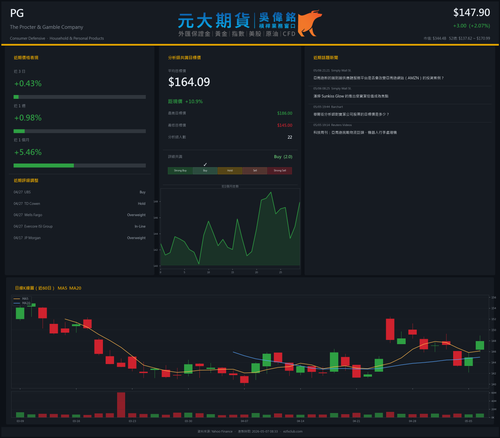The width and height of the screenshot is (500, 438).
Task: Click the +5.46% one-month performance value
Action: [x=28, y=152]
